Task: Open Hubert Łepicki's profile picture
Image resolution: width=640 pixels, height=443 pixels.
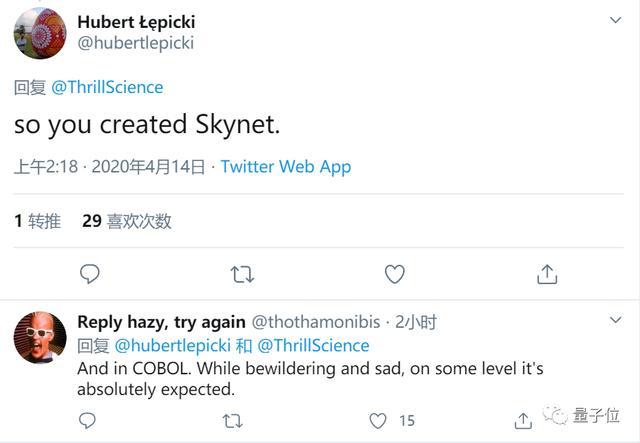Action: tap(40, 33)
